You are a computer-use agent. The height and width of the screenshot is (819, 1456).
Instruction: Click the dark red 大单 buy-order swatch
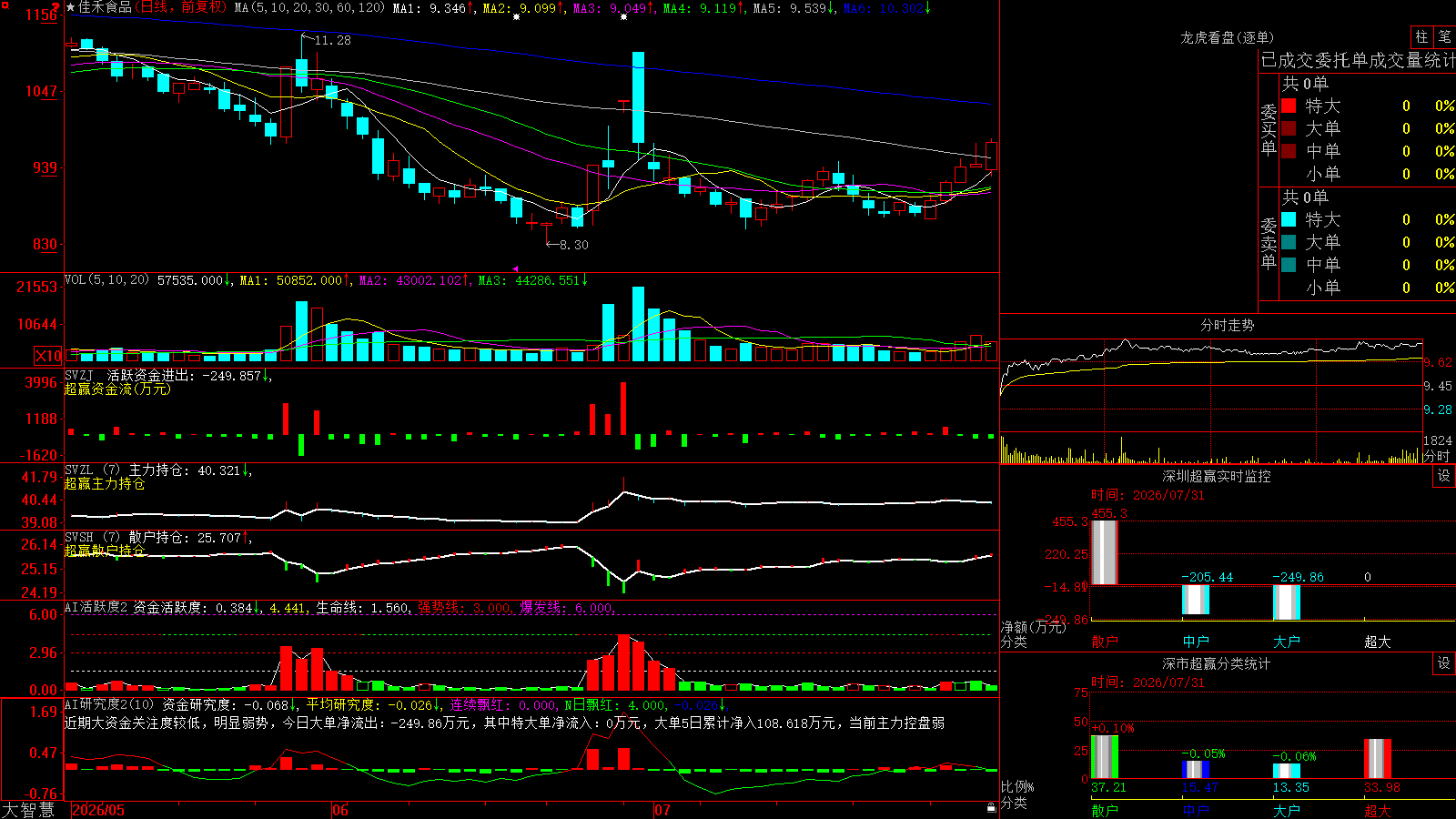(1289, 128)
